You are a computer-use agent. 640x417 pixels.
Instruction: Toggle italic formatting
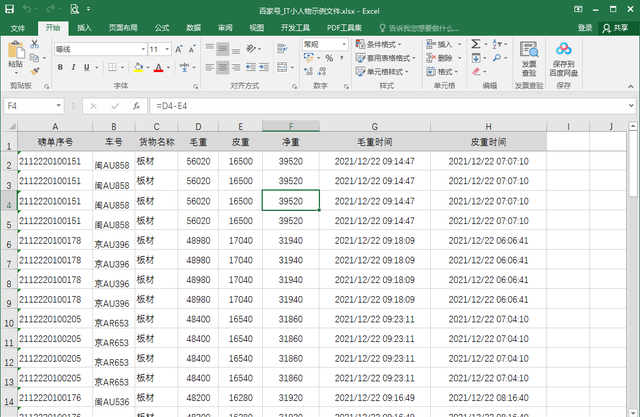pyautogui.click(x=74, y=68)
